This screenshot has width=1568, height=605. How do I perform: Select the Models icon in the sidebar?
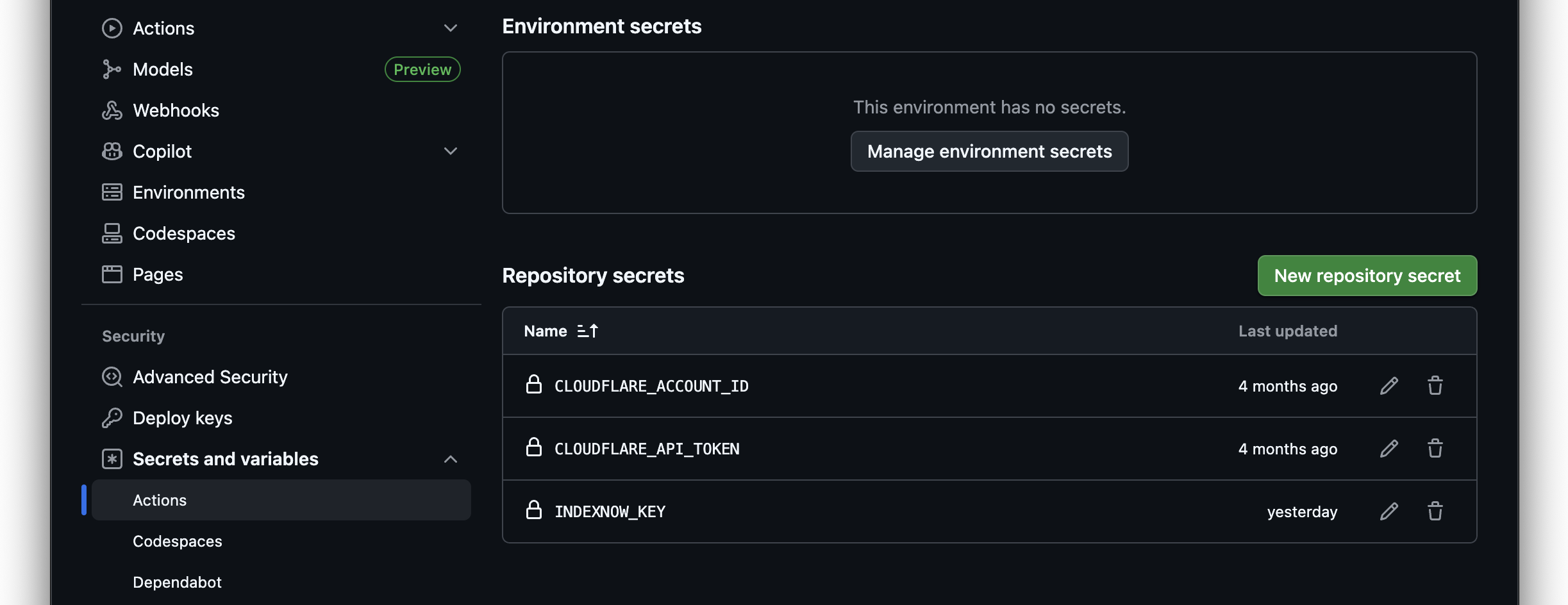[x=112, y=69]
